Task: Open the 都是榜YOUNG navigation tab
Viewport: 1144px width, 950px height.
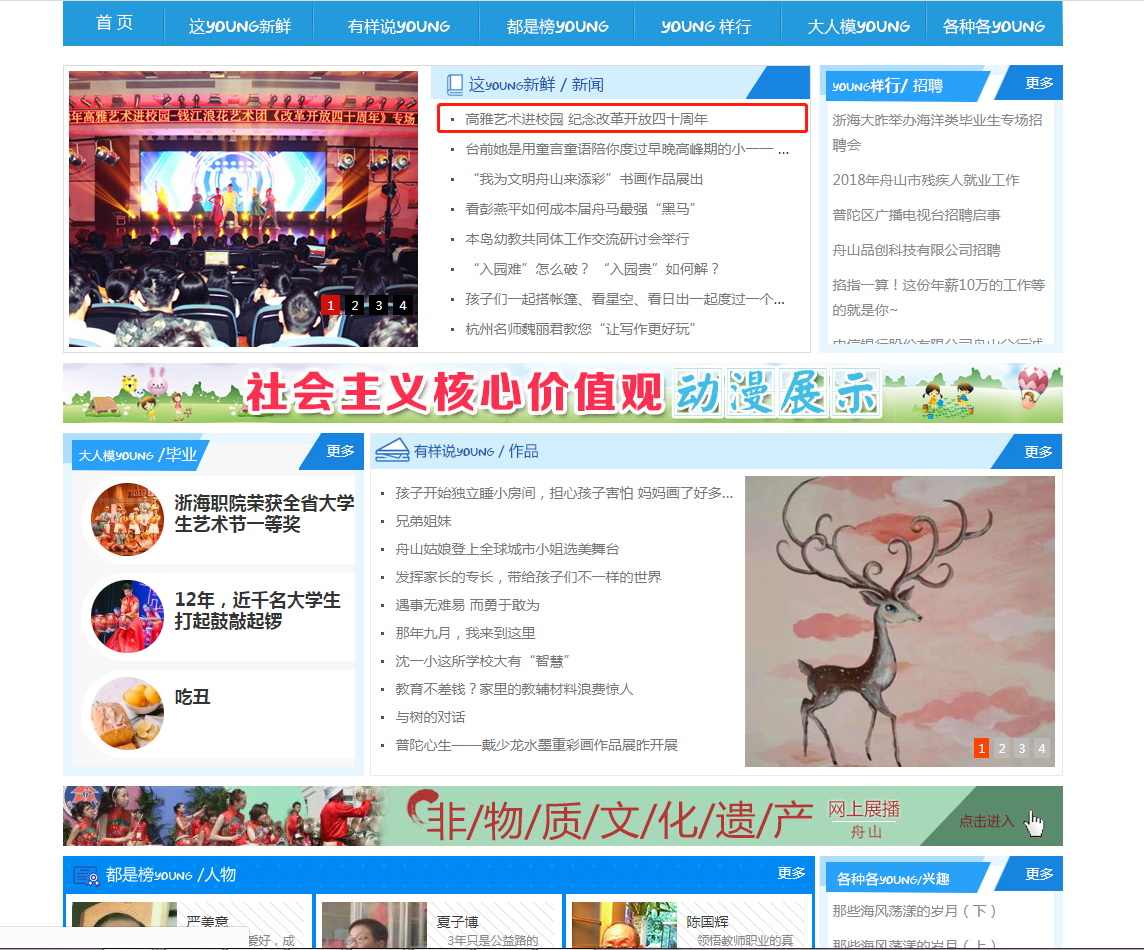Action: (x=557, y=27)
